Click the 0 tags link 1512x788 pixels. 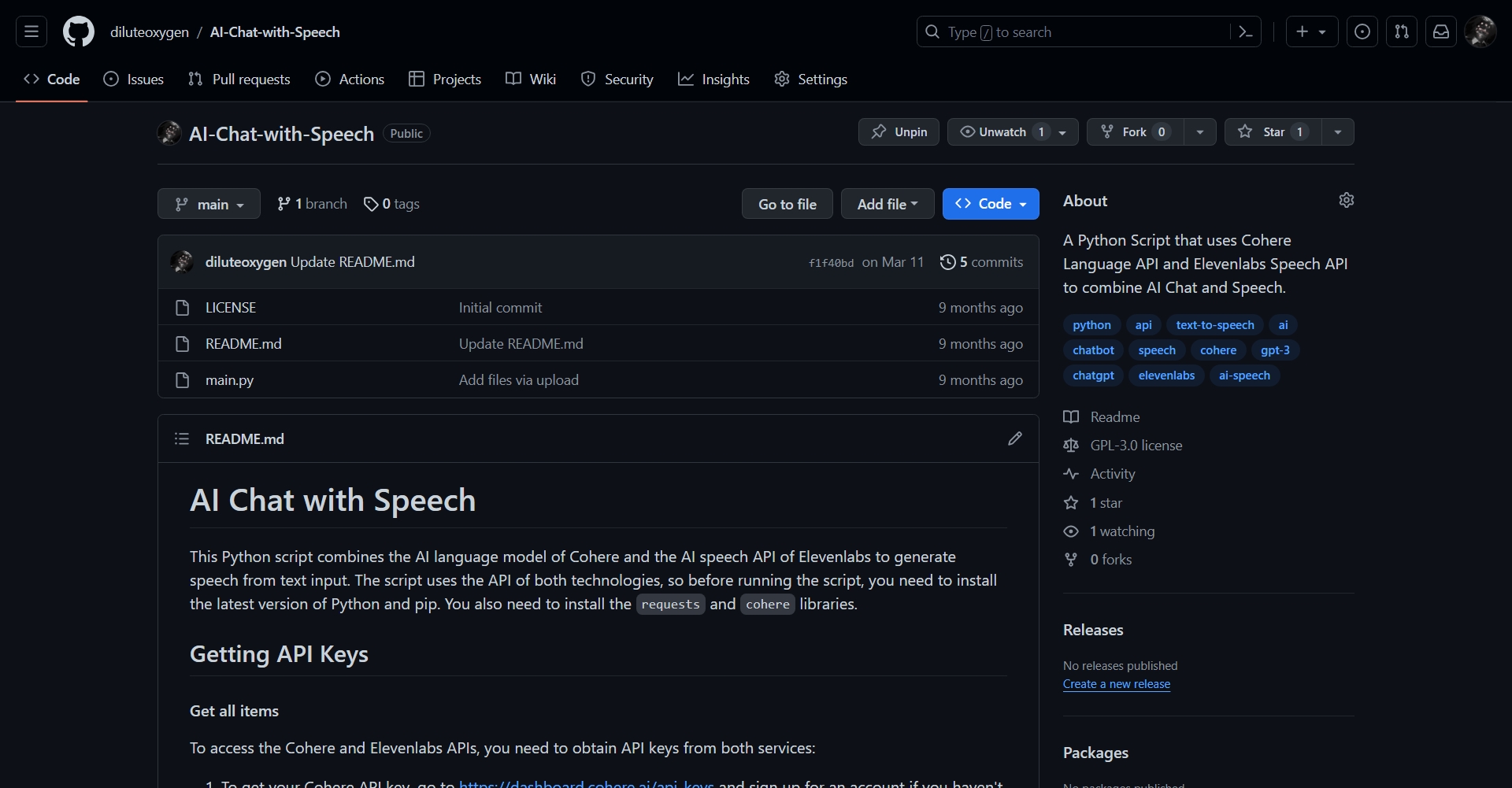tap(391, 204)
